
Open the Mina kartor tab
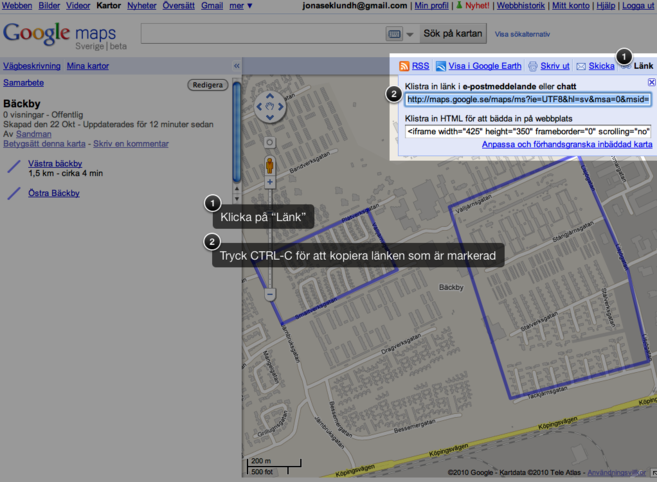[x=89, y=66]
